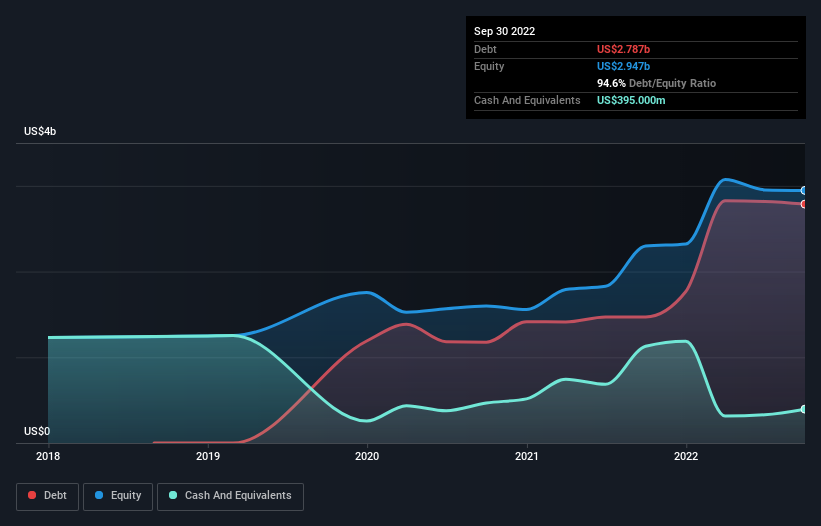Click the US$0 y-axis label
The height and width of the screenshot is (526, 821).
(x=37, y=431)
